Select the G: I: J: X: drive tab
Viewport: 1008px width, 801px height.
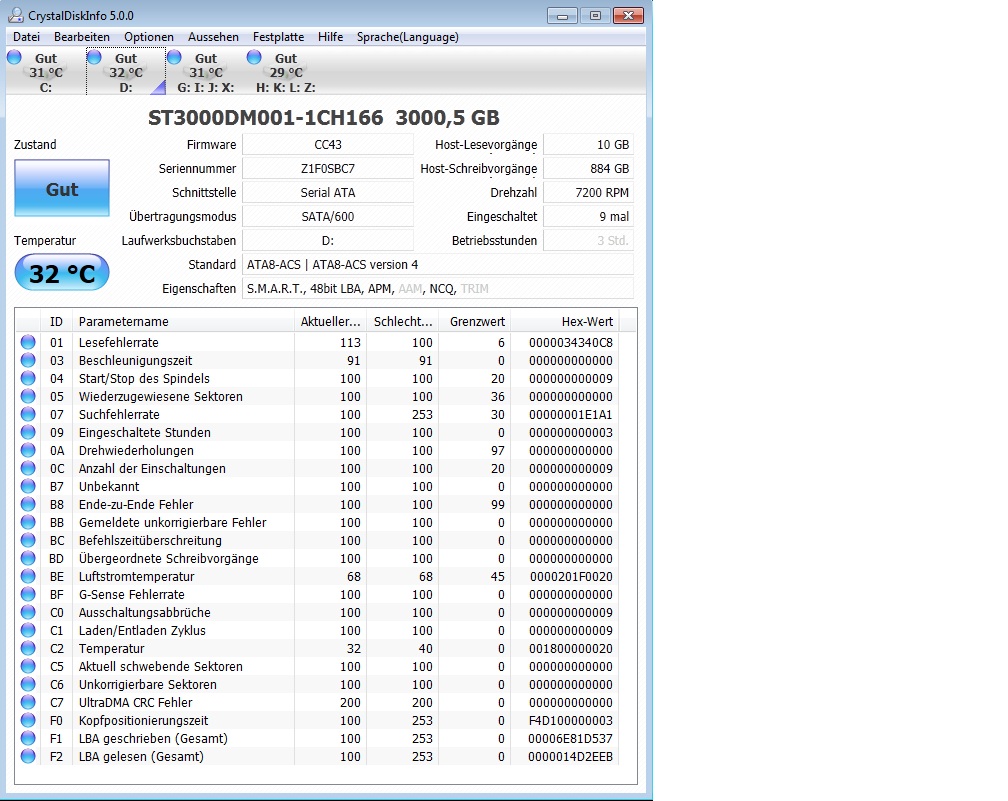click(205, 72)
